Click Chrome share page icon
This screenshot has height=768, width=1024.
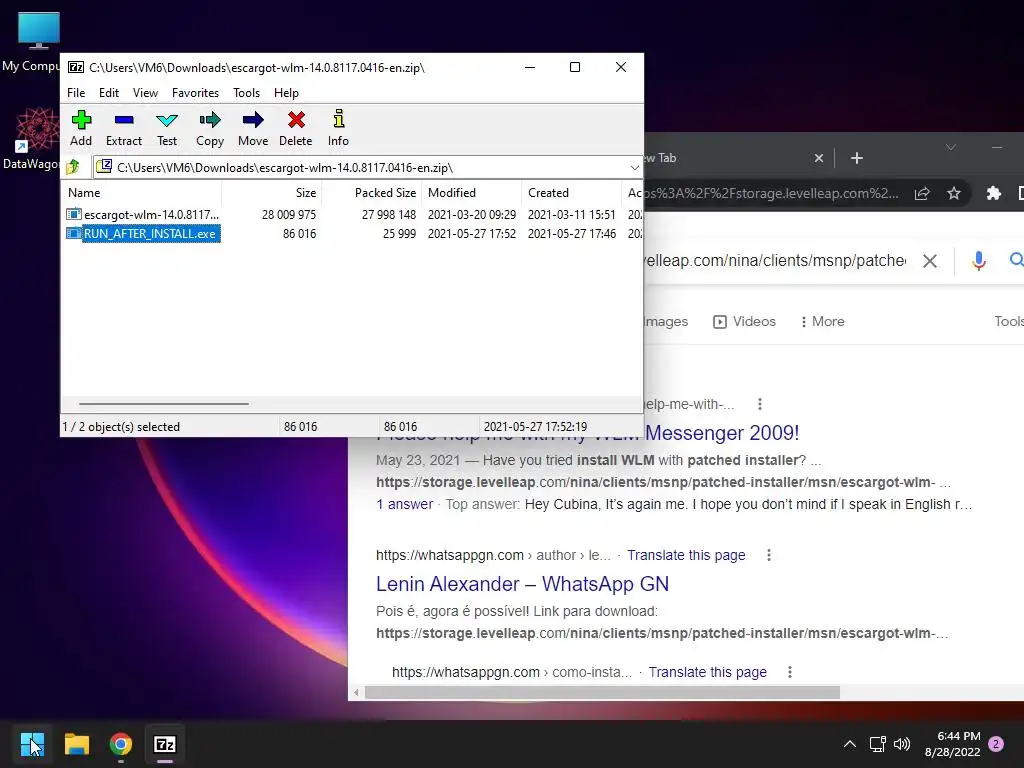click(x=921, y=193)
